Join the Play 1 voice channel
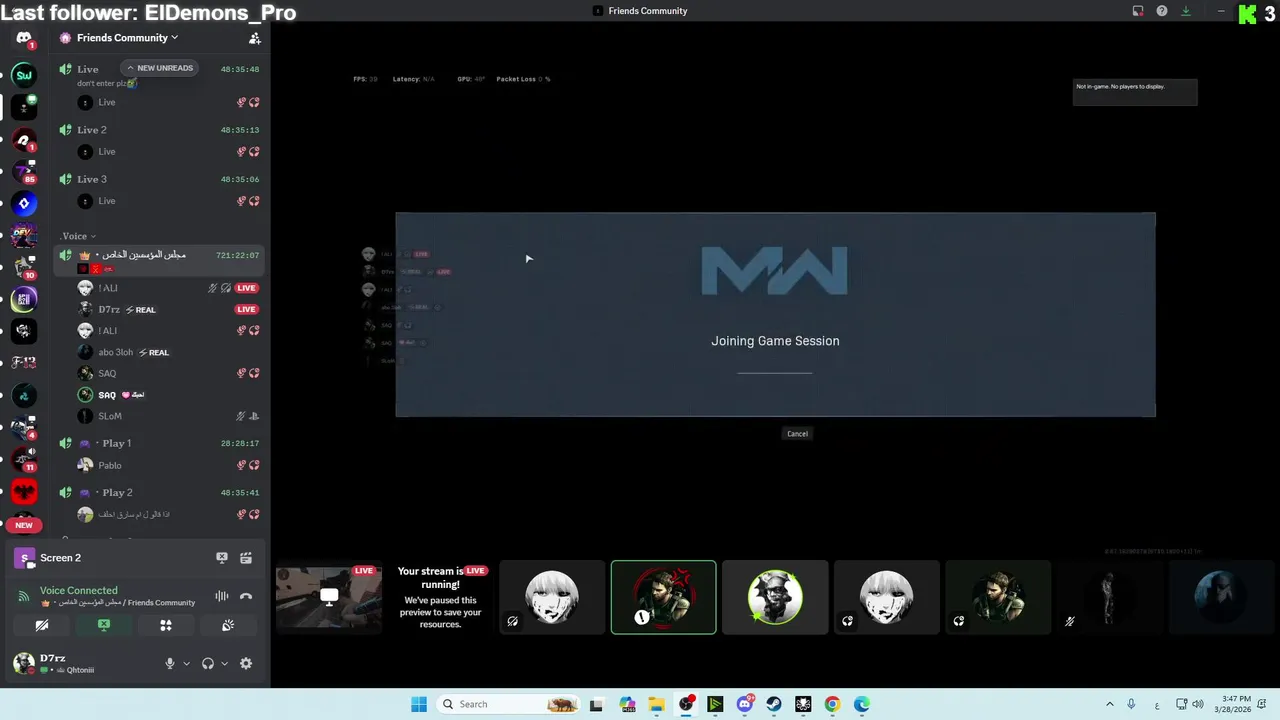The image size is (1280, 720). pos(159,443)
